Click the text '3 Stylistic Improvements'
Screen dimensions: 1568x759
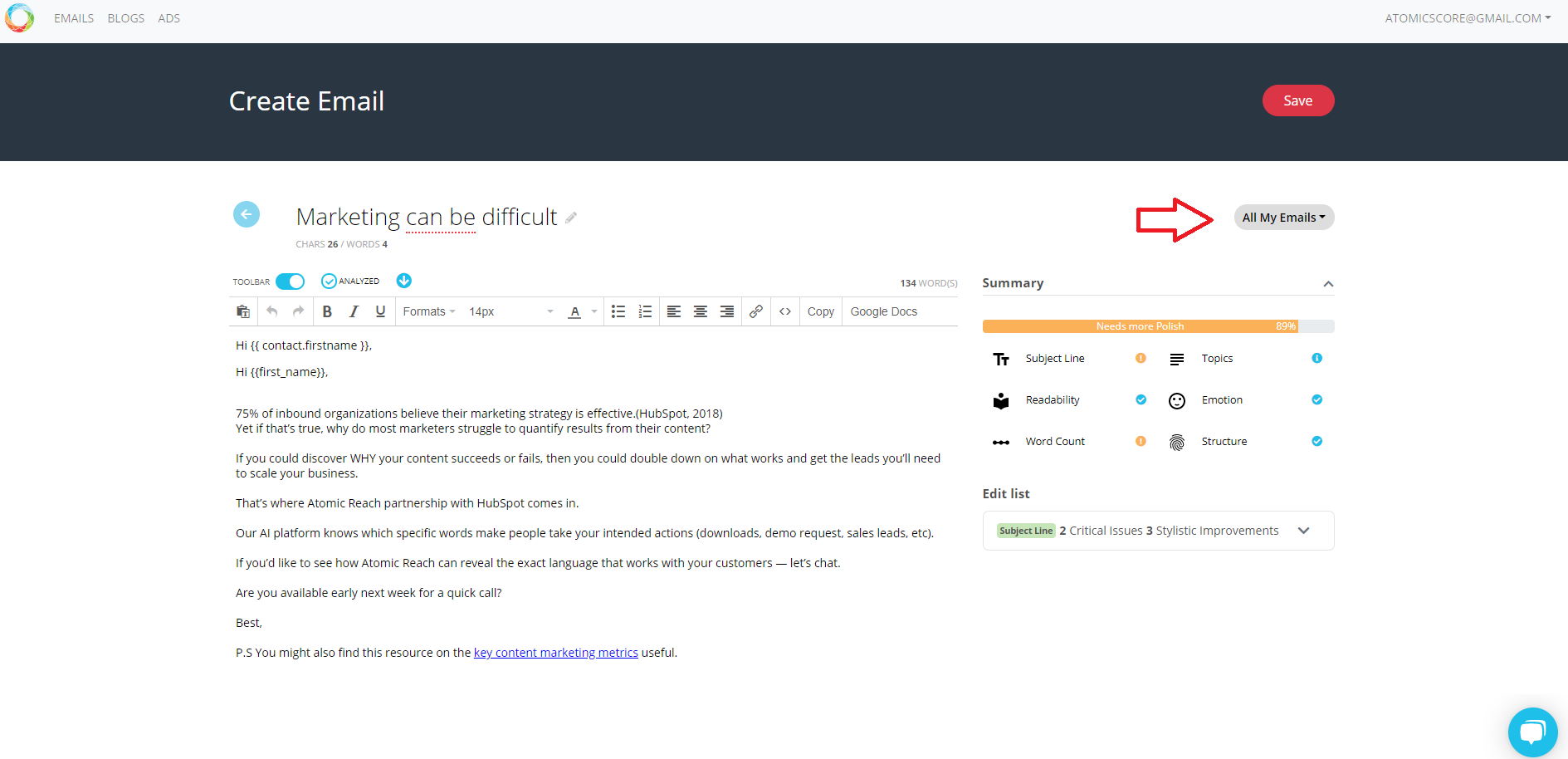(1212, 531)
